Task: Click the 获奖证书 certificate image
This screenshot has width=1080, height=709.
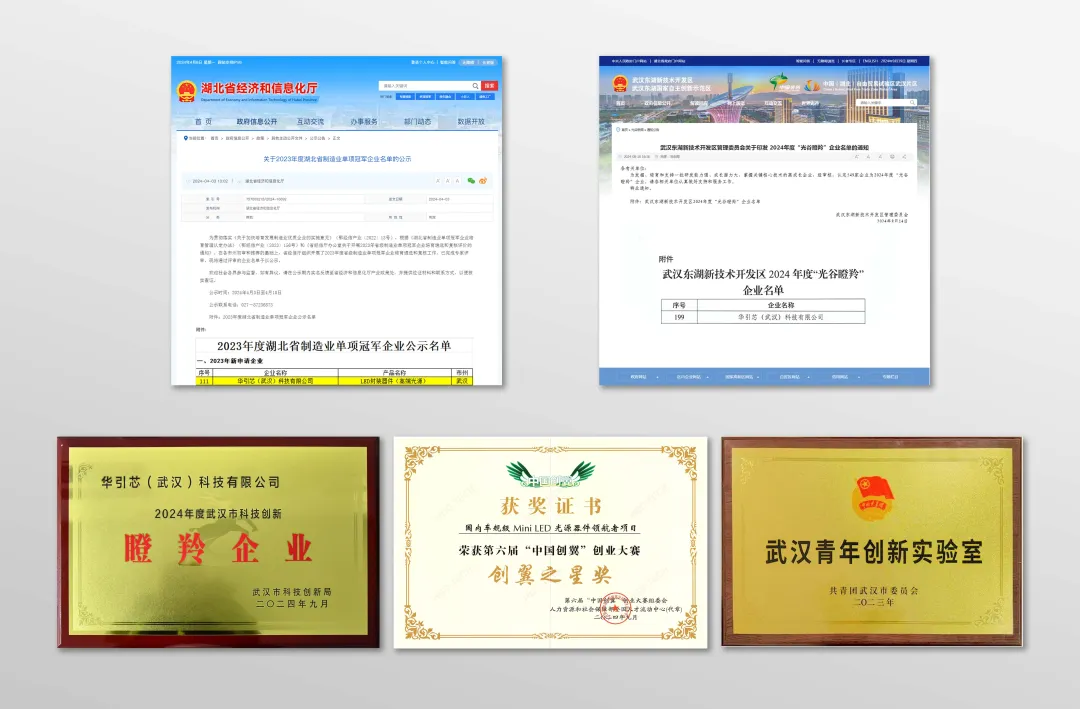Action: click(550, 542)
